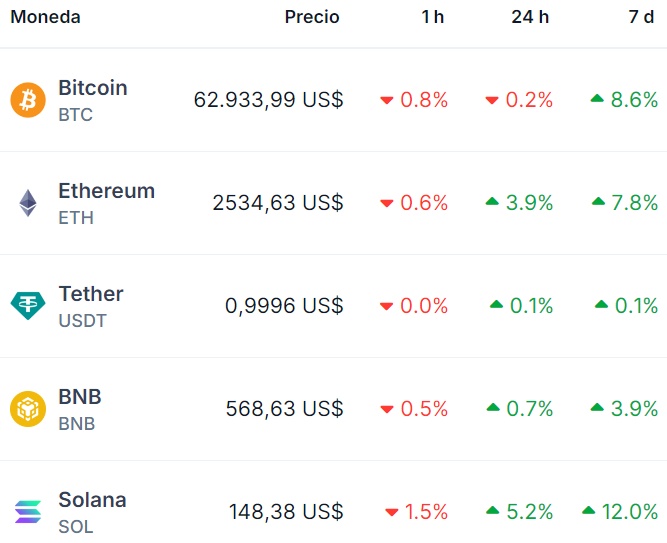
Task: Click the Solana striped logo icon
Action: [x=28, y=512]
